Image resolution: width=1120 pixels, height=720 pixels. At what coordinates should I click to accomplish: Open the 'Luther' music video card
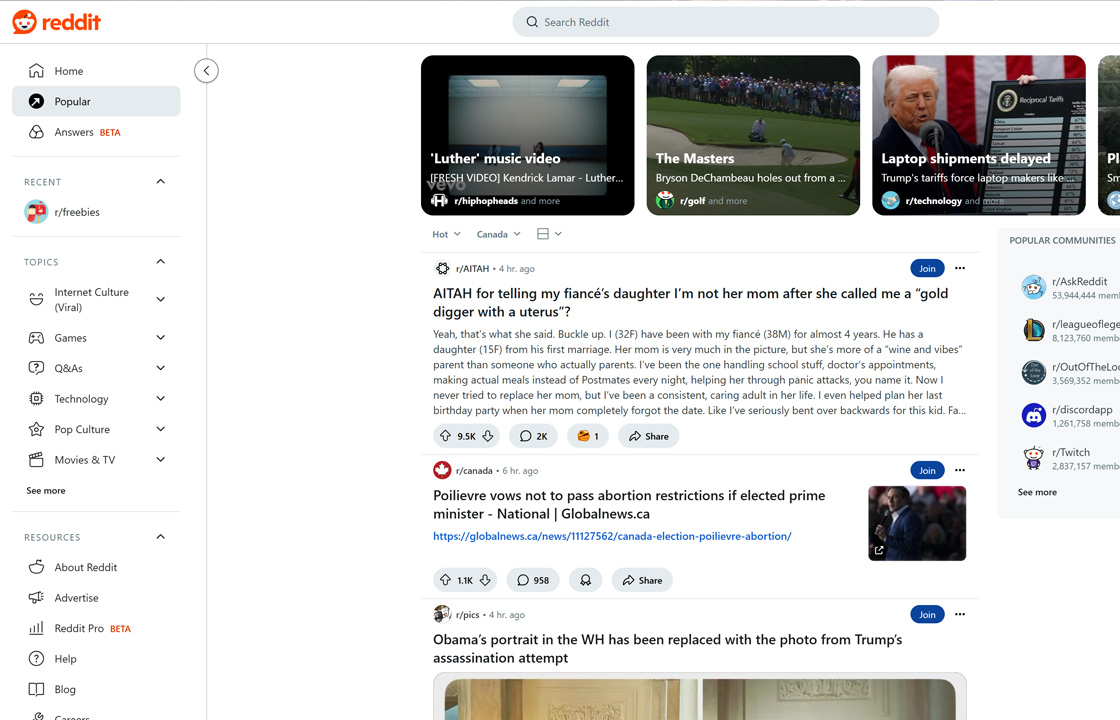[x=528, y=135]
